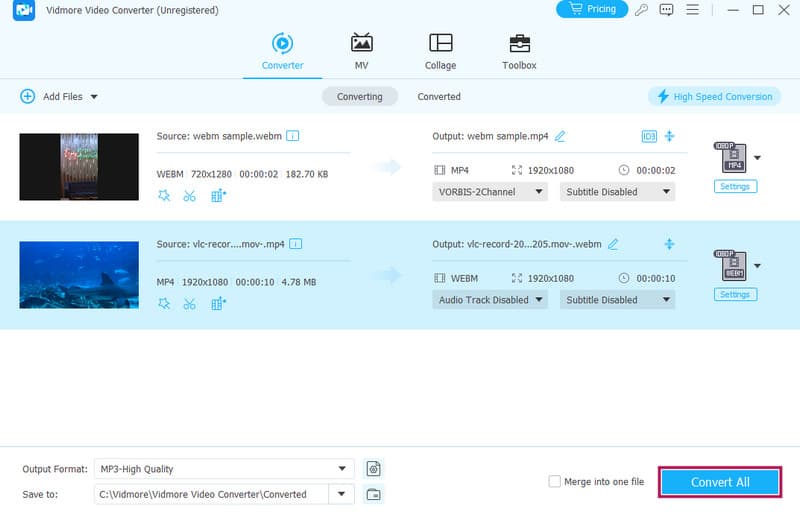Open the Audio Track Disabled dropdown
Image resolution: width=800 pixels, height=512 pixels.
point(491,300)
